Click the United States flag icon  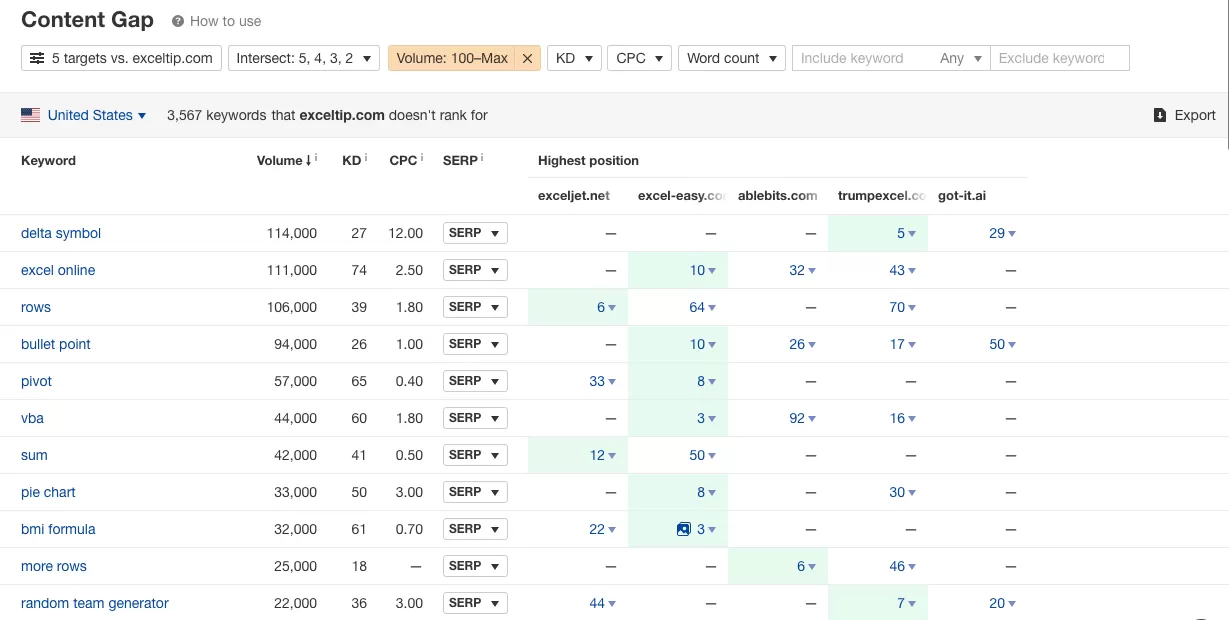pos(31,115)
